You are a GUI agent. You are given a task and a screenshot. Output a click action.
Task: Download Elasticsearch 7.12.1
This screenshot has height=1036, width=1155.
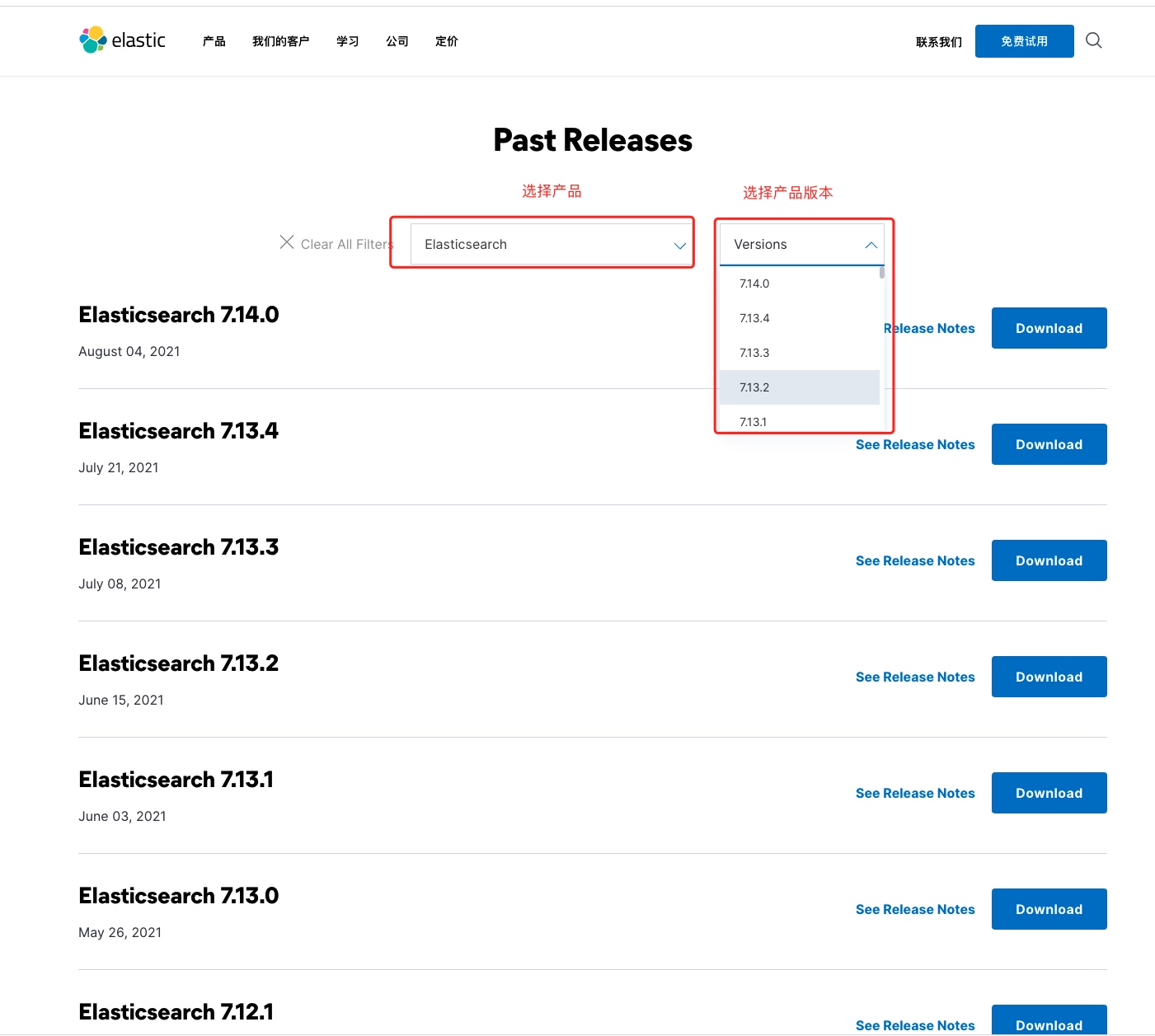pos(1049,1020)
